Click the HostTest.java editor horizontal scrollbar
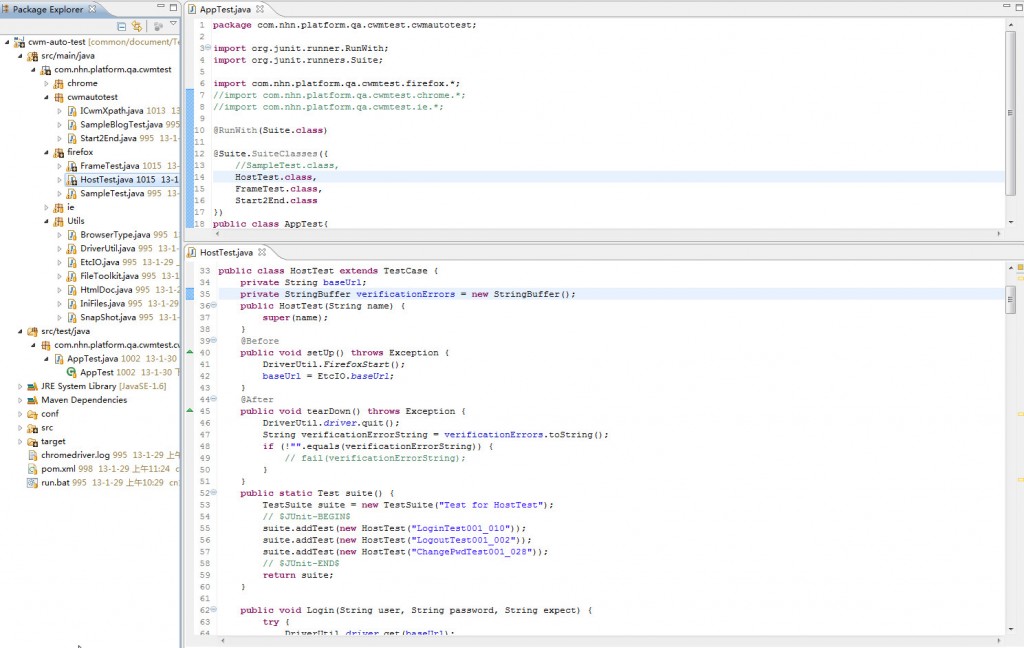This screenshot has height=648, width=1024. coord(611,641)
